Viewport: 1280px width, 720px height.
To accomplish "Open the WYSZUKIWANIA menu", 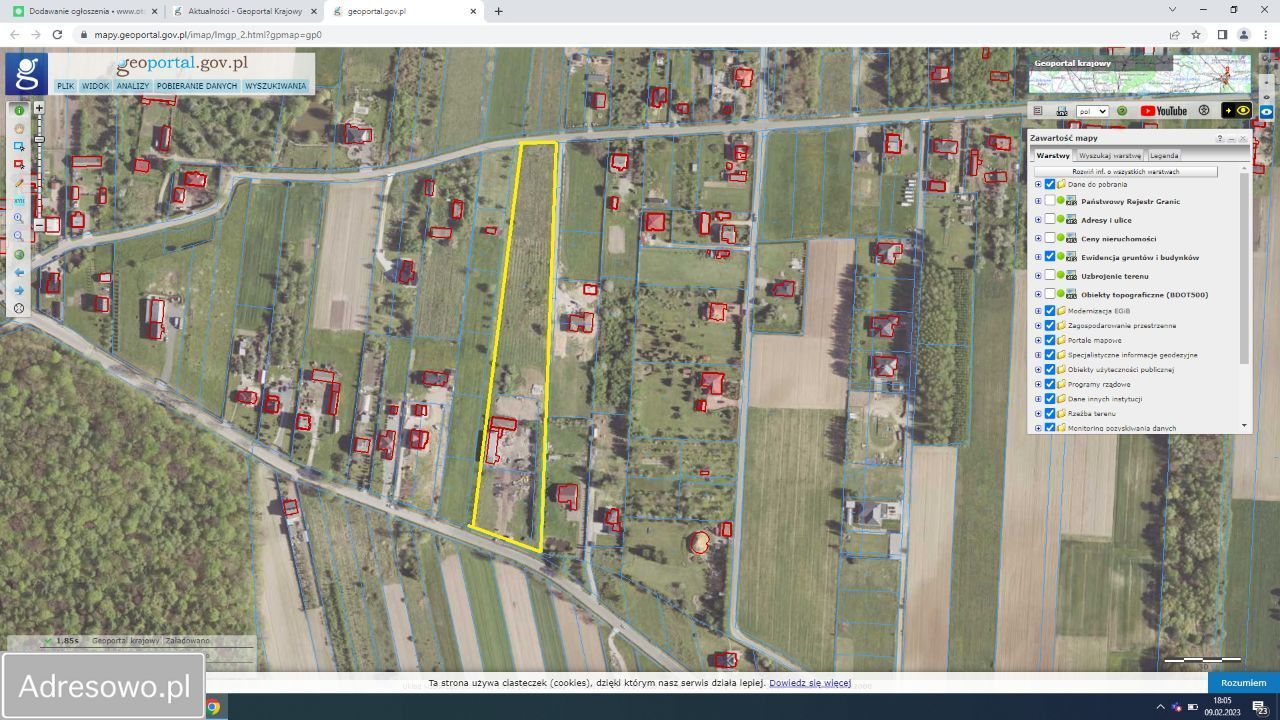I will click(276, 86).
